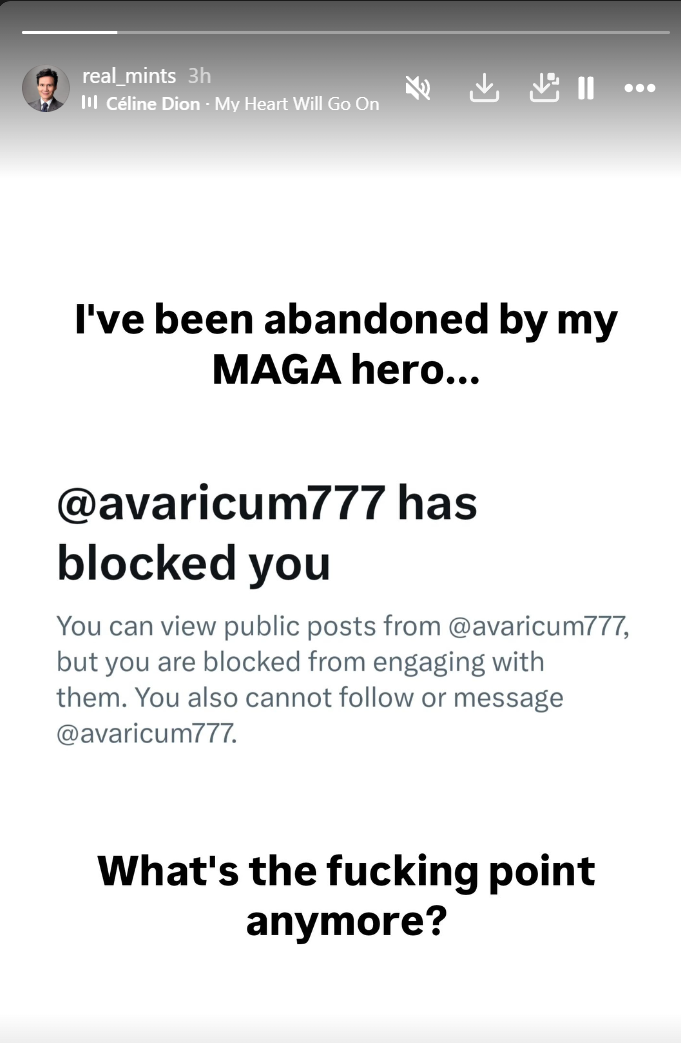Image resolution: width=681 pixels, height=1043 pixels.
Task: Click the "@avaricum777 has blocked you" heading
Action: pyautogui.click(x=267, y=532)
